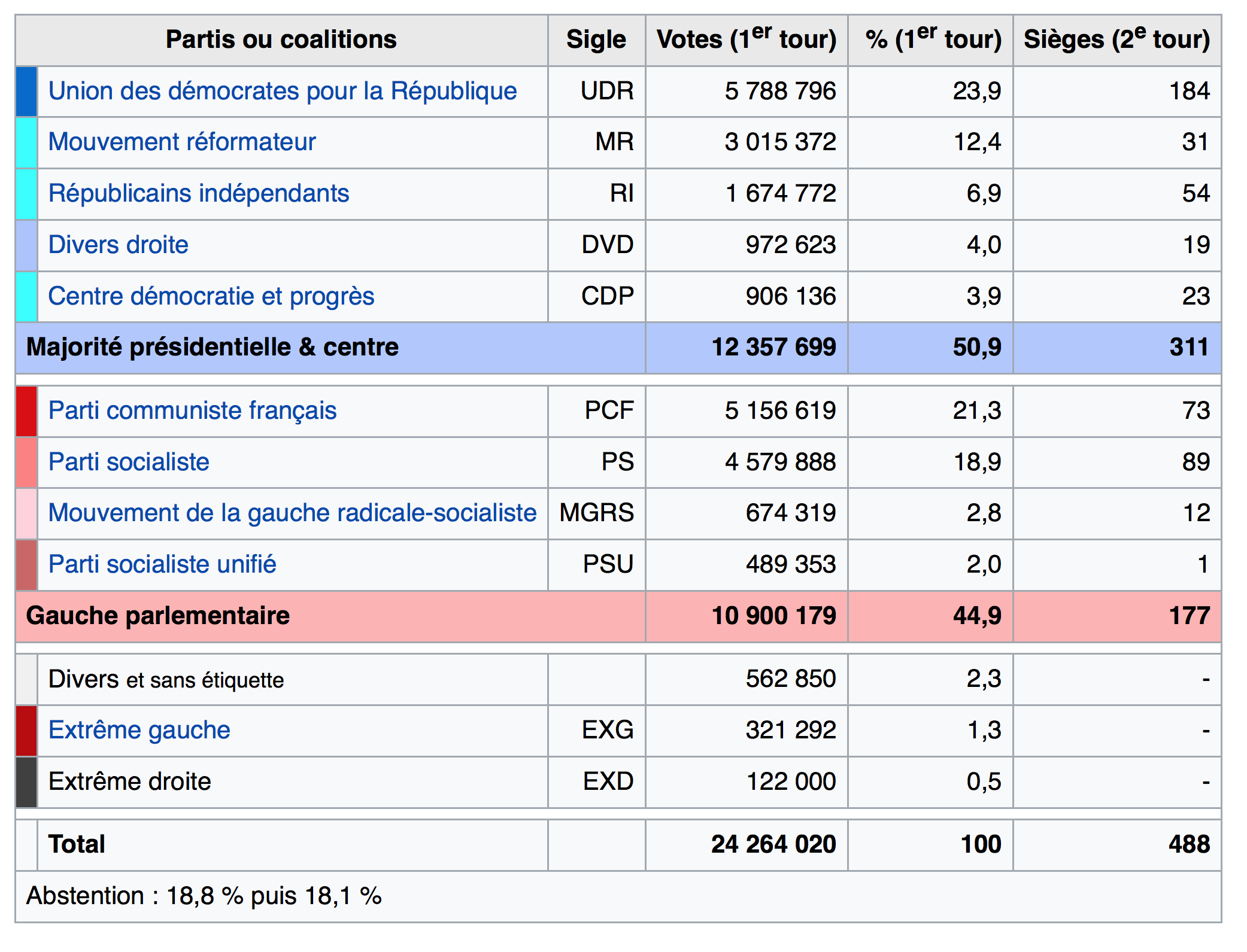This screenshot has height=952, width=1247.
Task: Click the light pink MGRS color swatch
Action: pos(26,513)
